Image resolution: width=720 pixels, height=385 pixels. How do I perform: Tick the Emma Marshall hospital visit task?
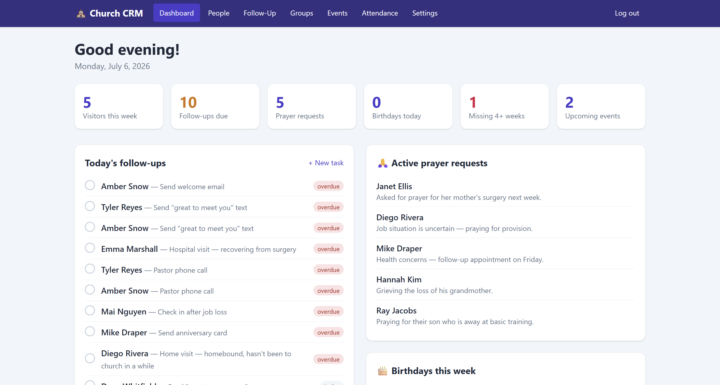tap(90, 248)
